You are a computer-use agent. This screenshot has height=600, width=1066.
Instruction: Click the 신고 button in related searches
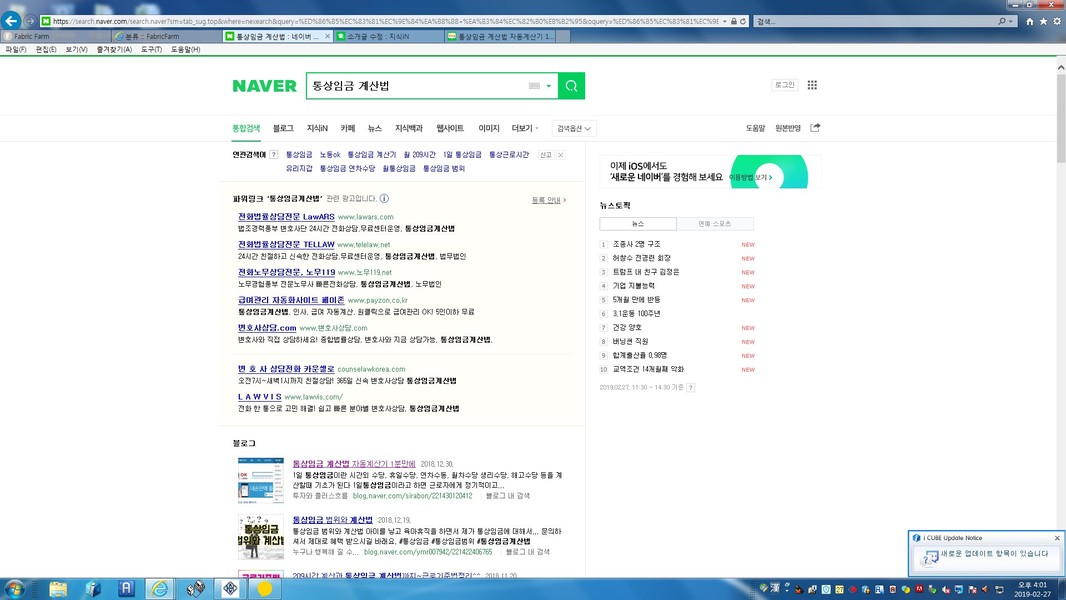click(546, 155)
